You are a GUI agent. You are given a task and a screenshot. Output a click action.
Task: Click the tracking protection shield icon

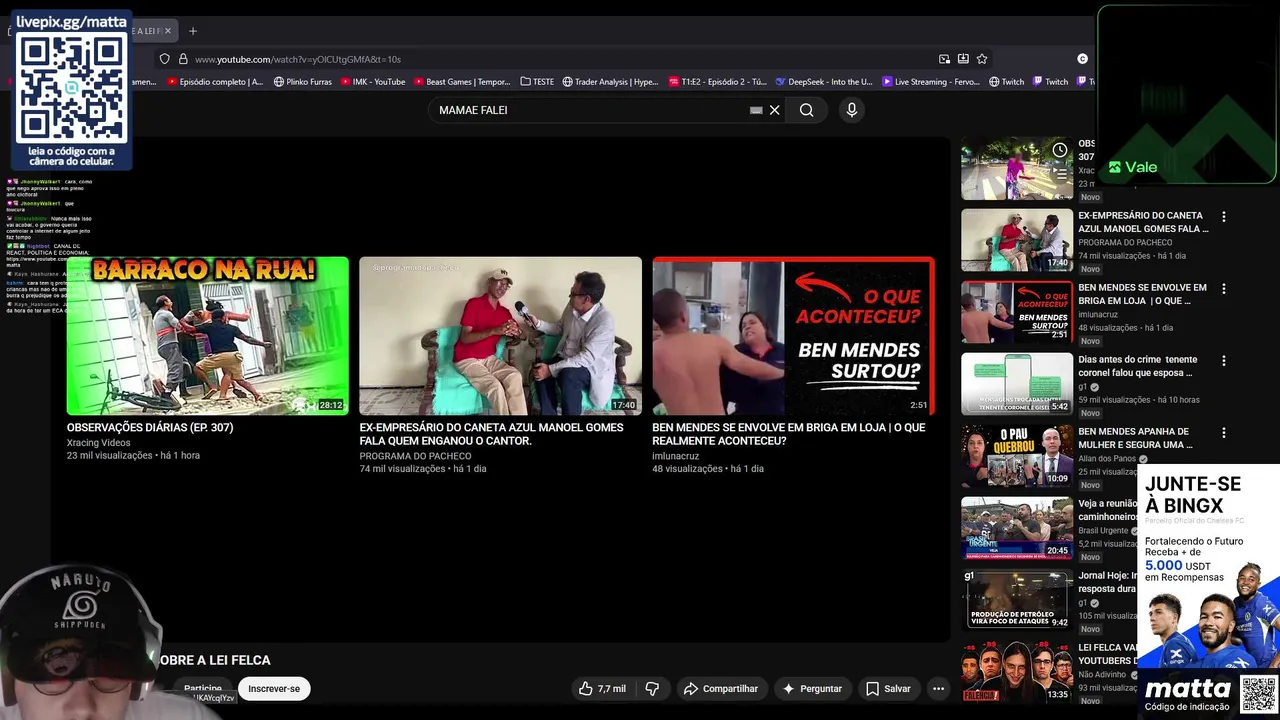165,59
